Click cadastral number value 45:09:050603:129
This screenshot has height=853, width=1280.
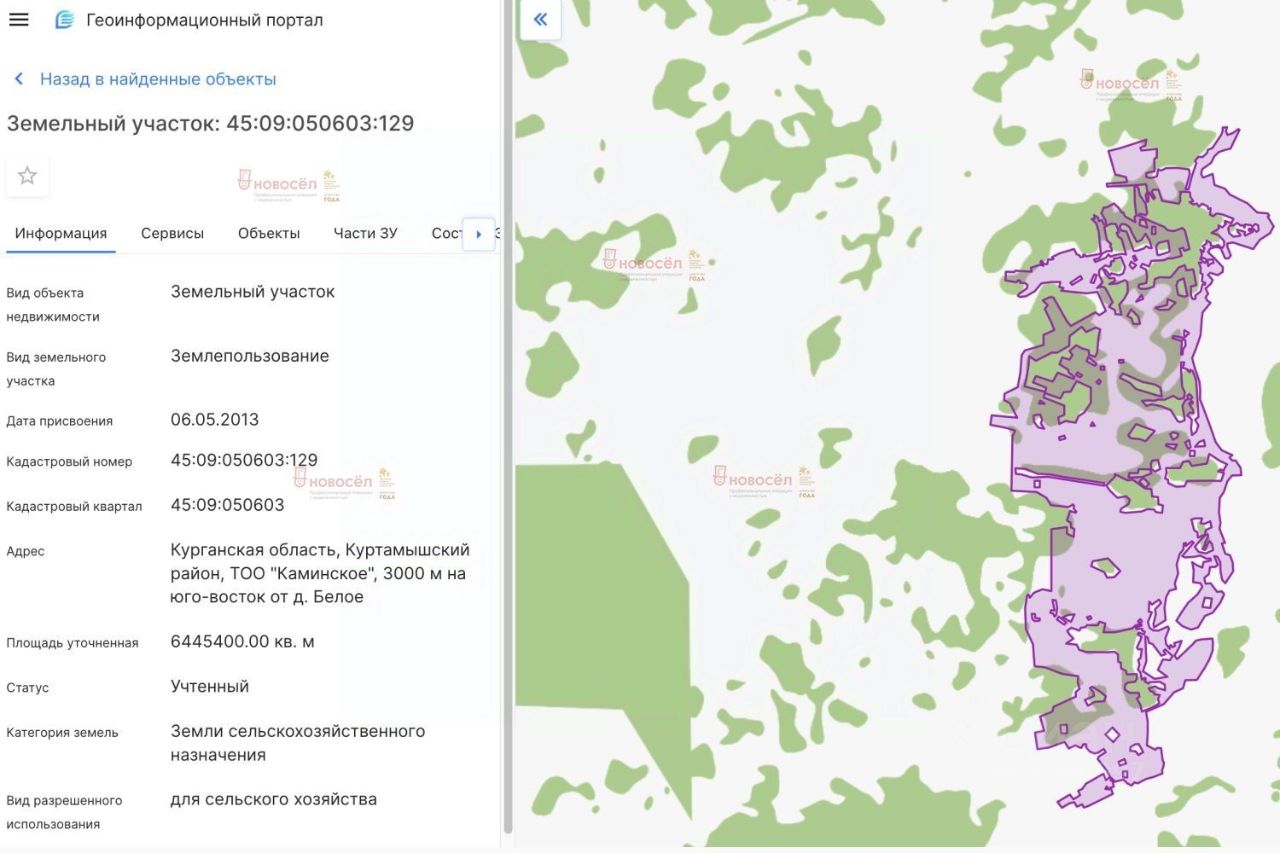pyautogui.click(x=244, y=460)
